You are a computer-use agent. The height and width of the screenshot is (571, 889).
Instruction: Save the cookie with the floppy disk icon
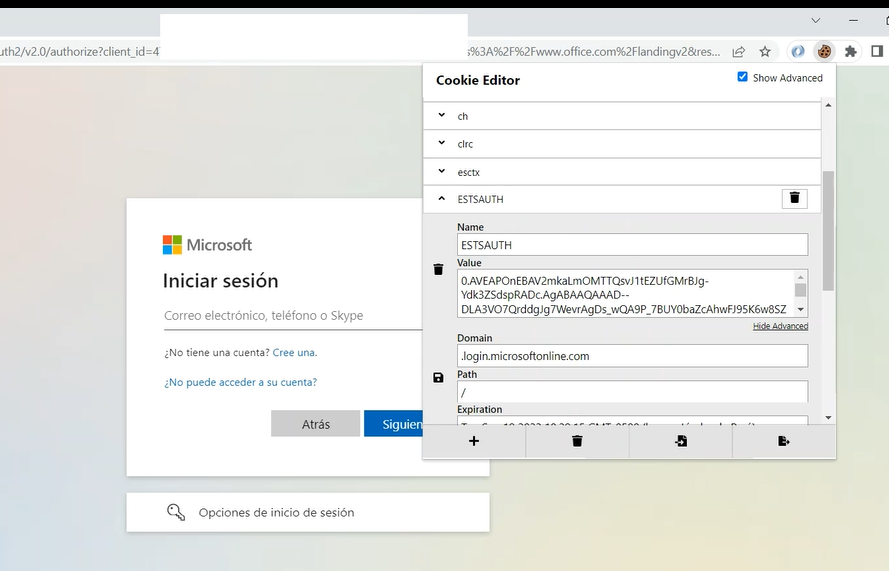click(x=438, y=378)
